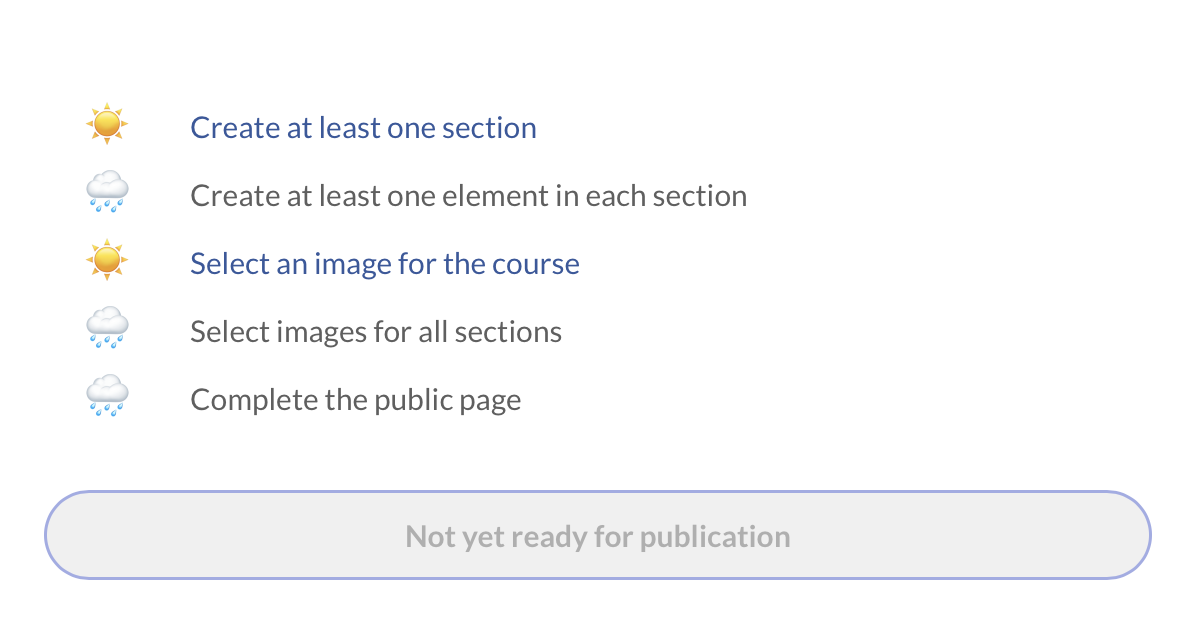This screenshot has height=626, width=1196.
Task: Click the 'Complete the public page' text
Action: point(356,400)
